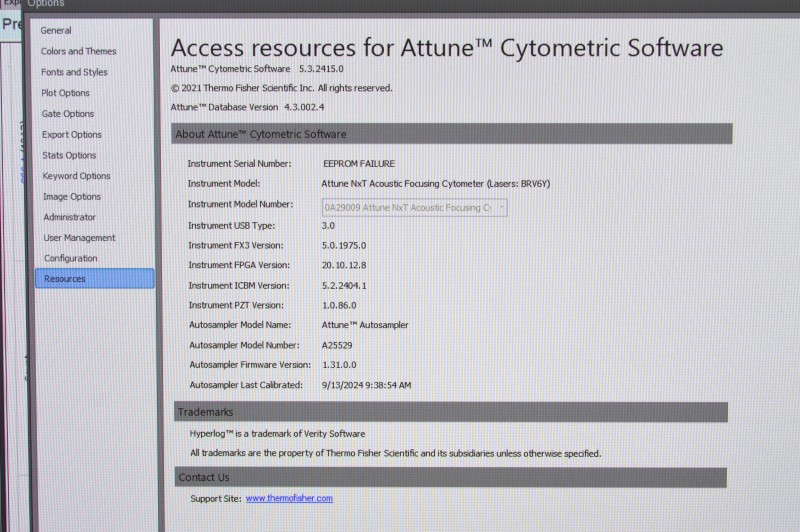Click the Instrument Serial Number label
This screenshot has height=532, width=800.
pos(239,164)
